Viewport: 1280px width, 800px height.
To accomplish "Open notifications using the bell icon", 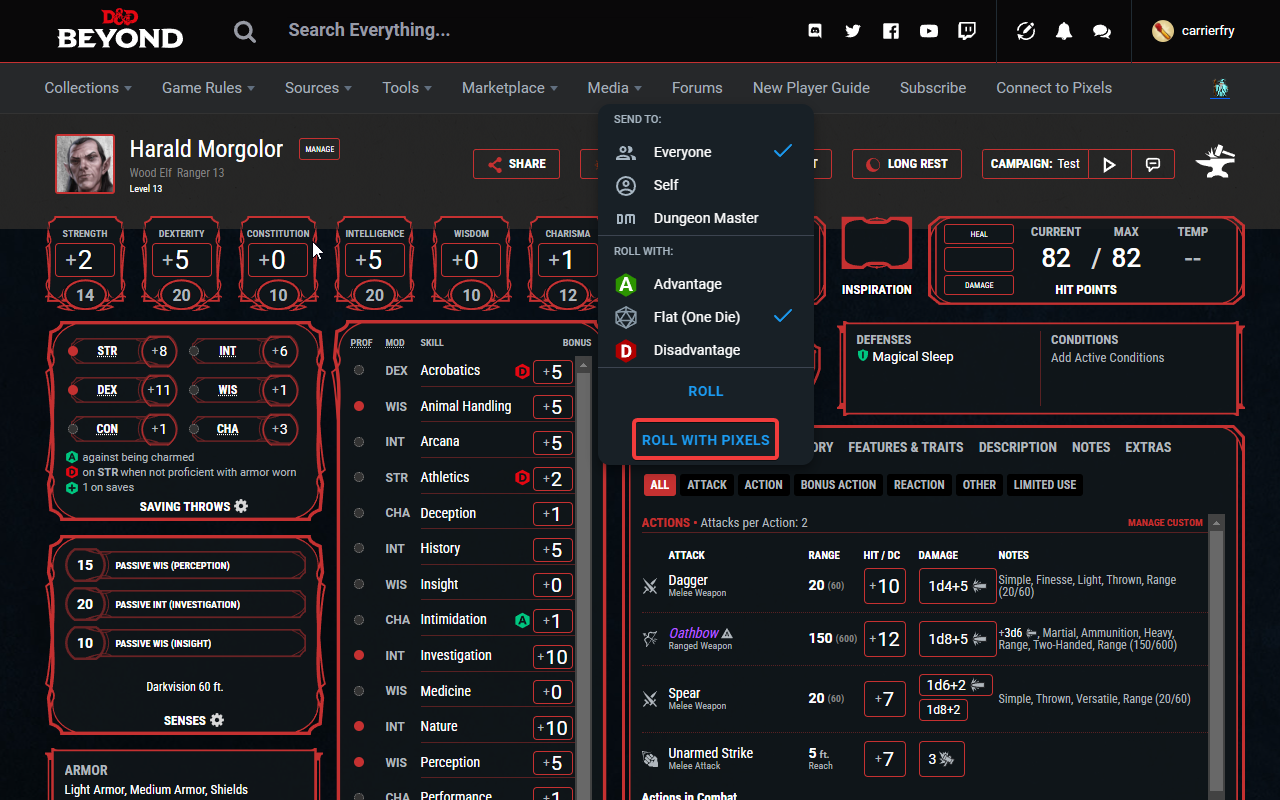I will tap(1063, 31).
